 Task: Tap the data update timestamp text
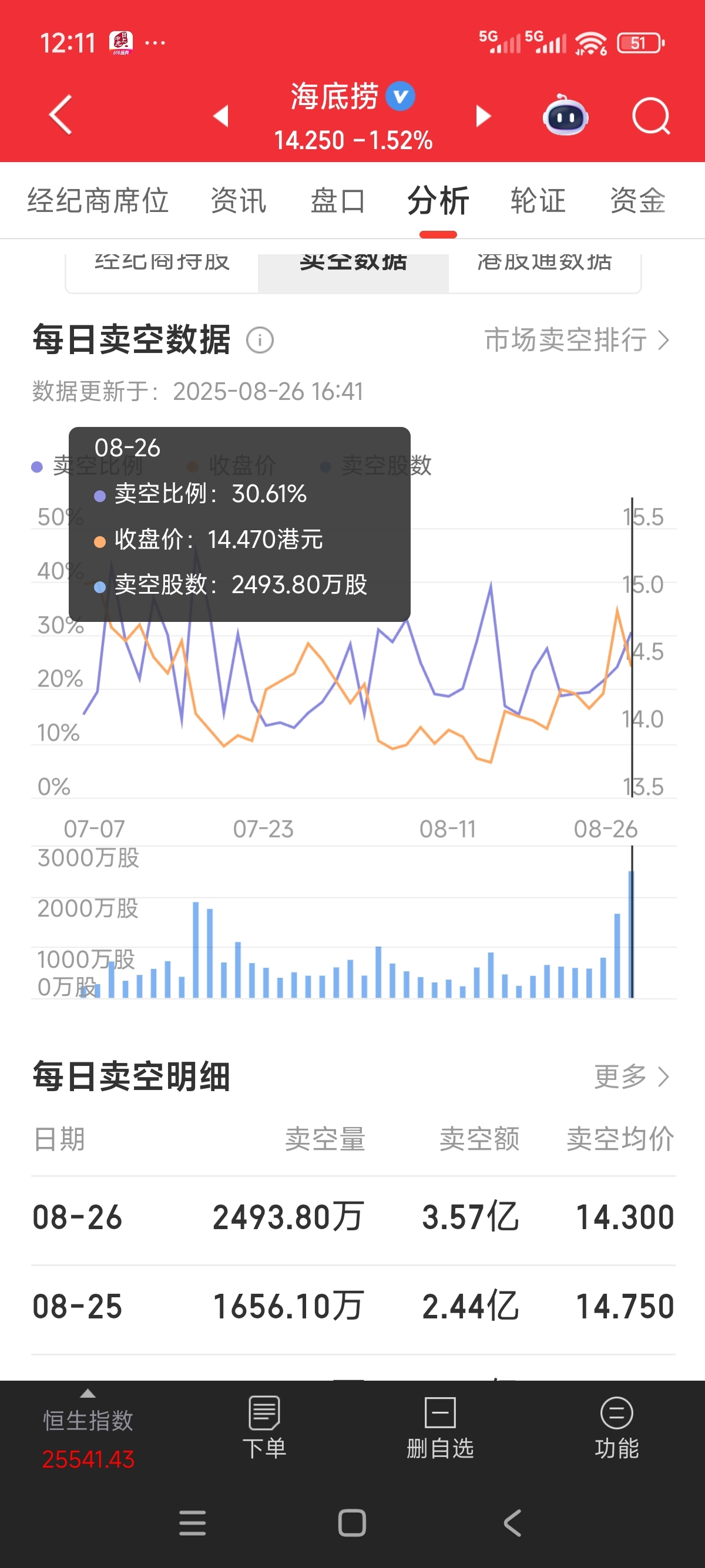[x=197, y=391]
